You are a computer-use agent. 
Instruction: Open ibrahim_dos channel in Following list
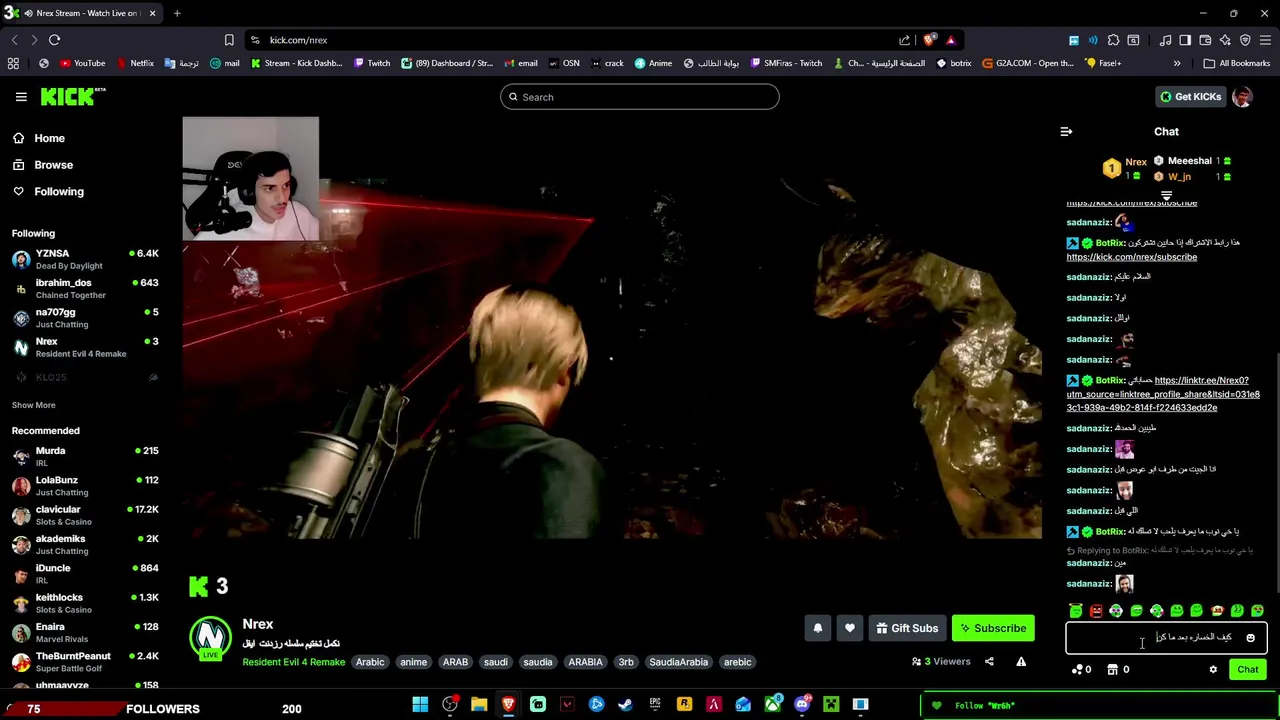[85, 288]
